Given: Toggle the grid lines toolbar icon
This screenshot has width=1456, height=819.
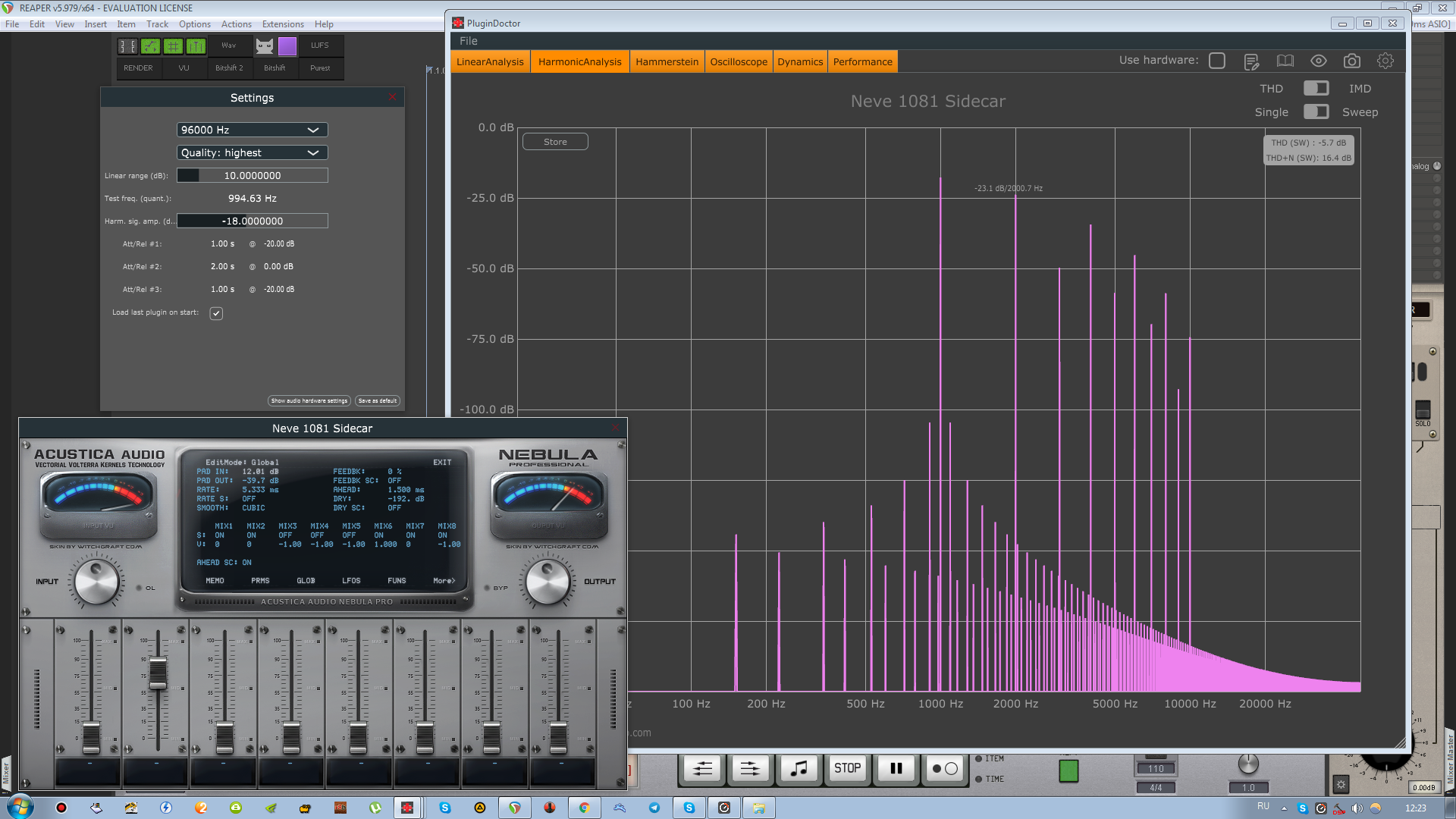Looking at the screenshot, I should click(x=173, y=46).
